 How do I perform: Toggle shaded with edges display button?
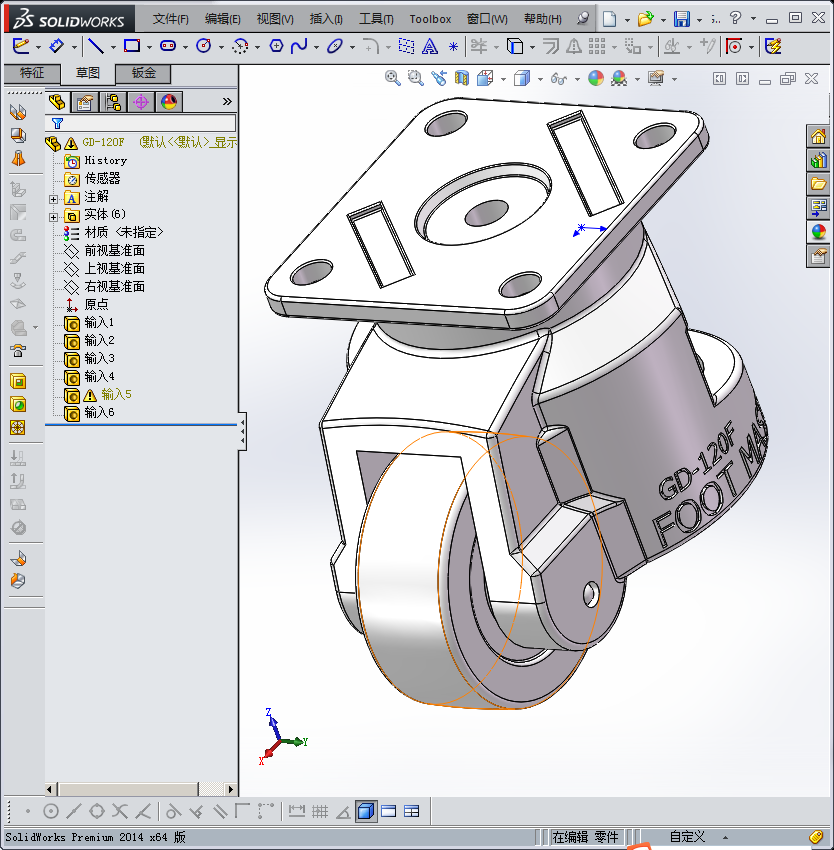click(366, 811)
